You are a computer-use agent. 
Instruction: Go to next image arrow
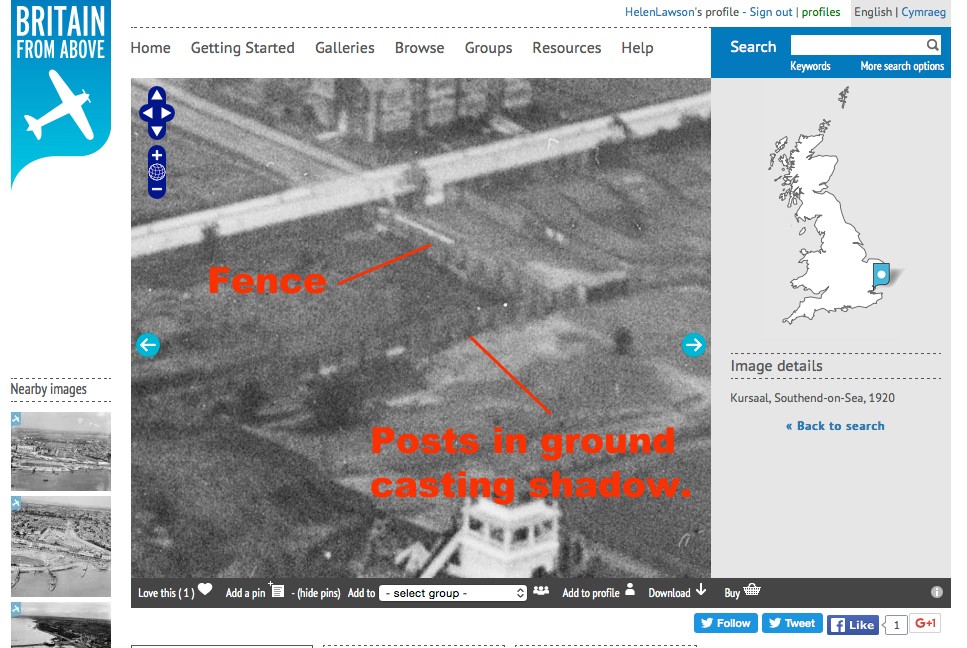[x=693, y=345]
